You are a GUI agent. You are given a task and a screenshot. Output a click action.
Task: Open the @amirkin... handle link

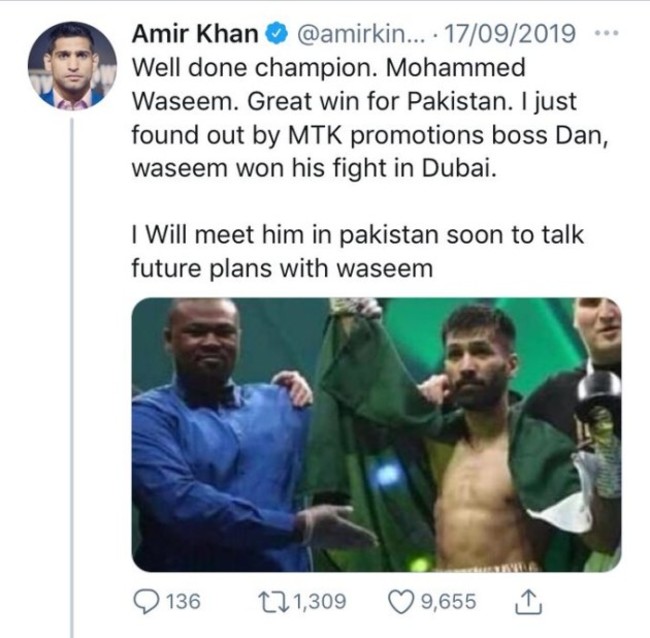pos(348,34)
